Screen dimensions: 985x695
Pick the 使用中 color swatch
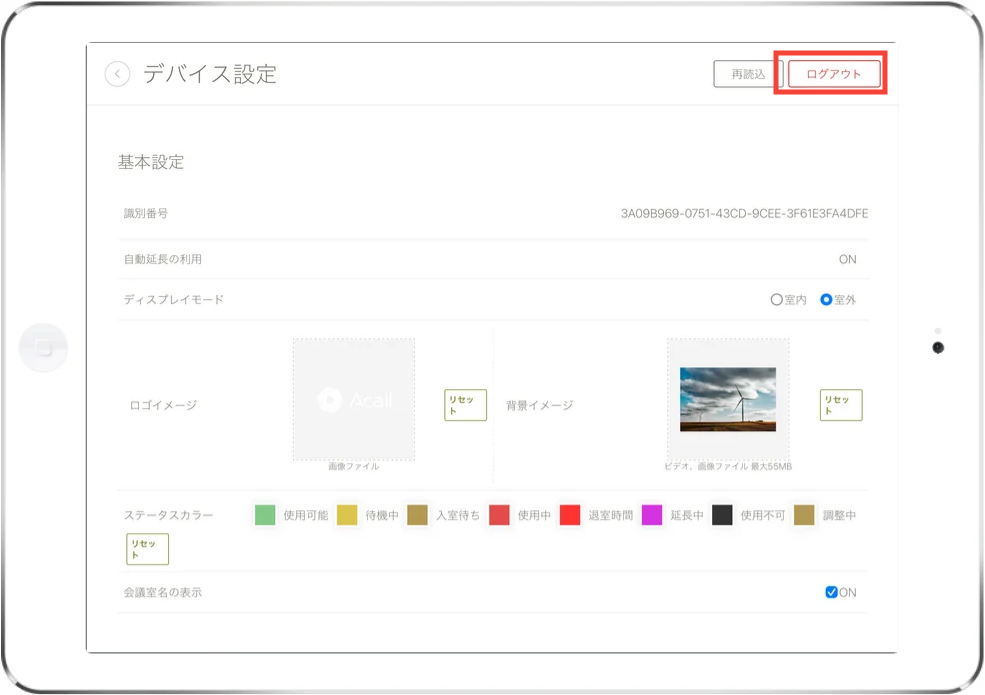499,515
